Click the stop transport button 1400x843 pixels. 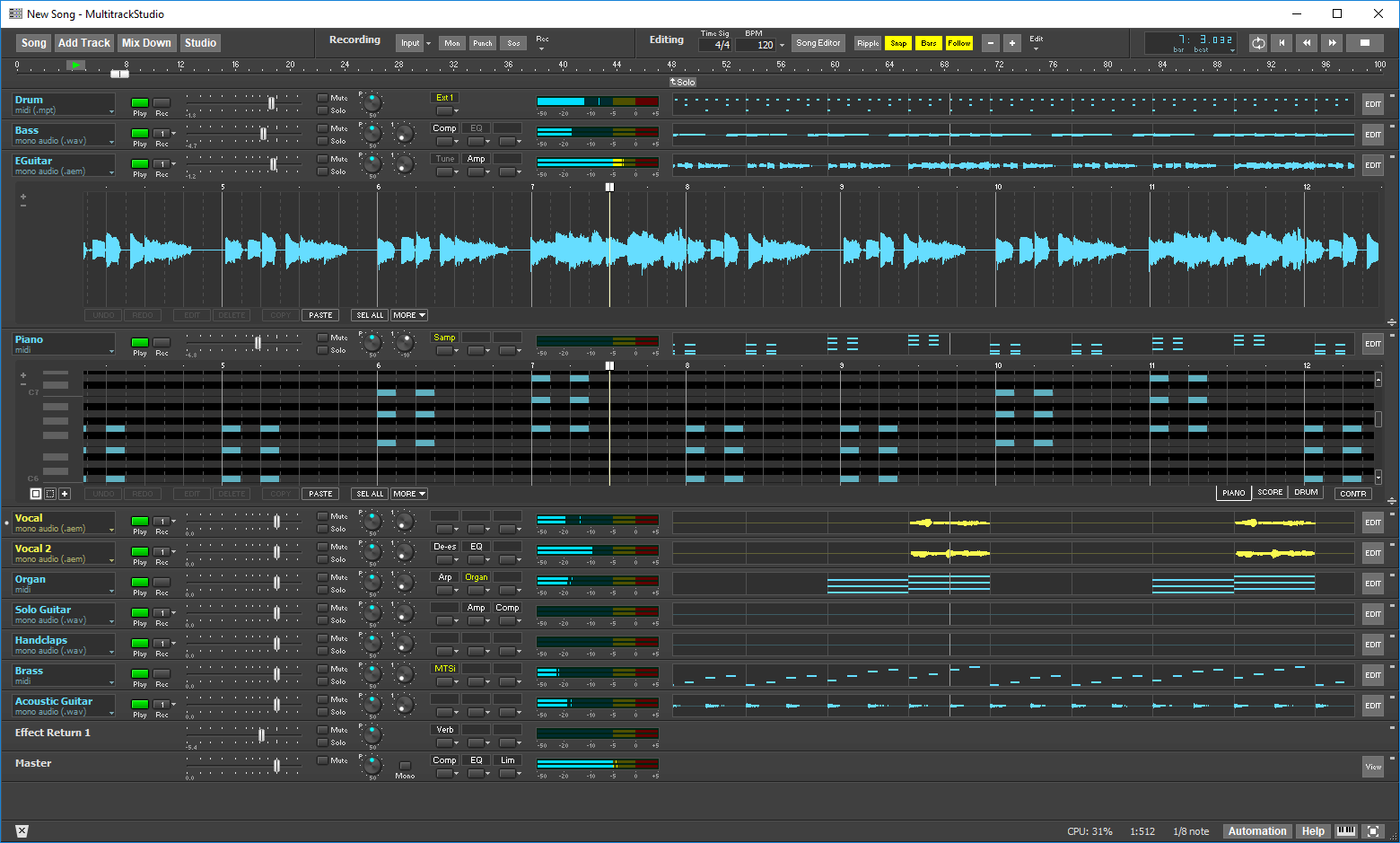point(1365,43)
